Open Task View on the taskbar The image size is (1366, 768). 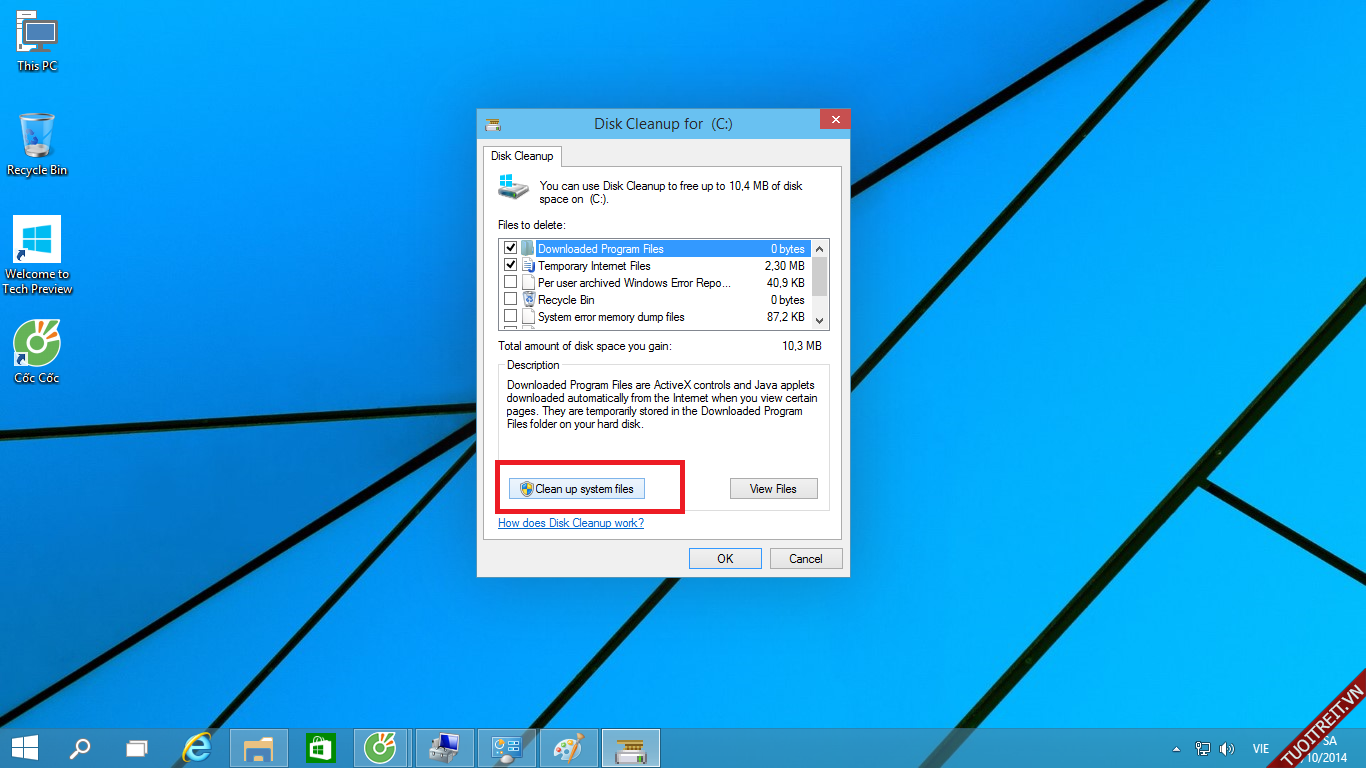[x=137, y=748]
